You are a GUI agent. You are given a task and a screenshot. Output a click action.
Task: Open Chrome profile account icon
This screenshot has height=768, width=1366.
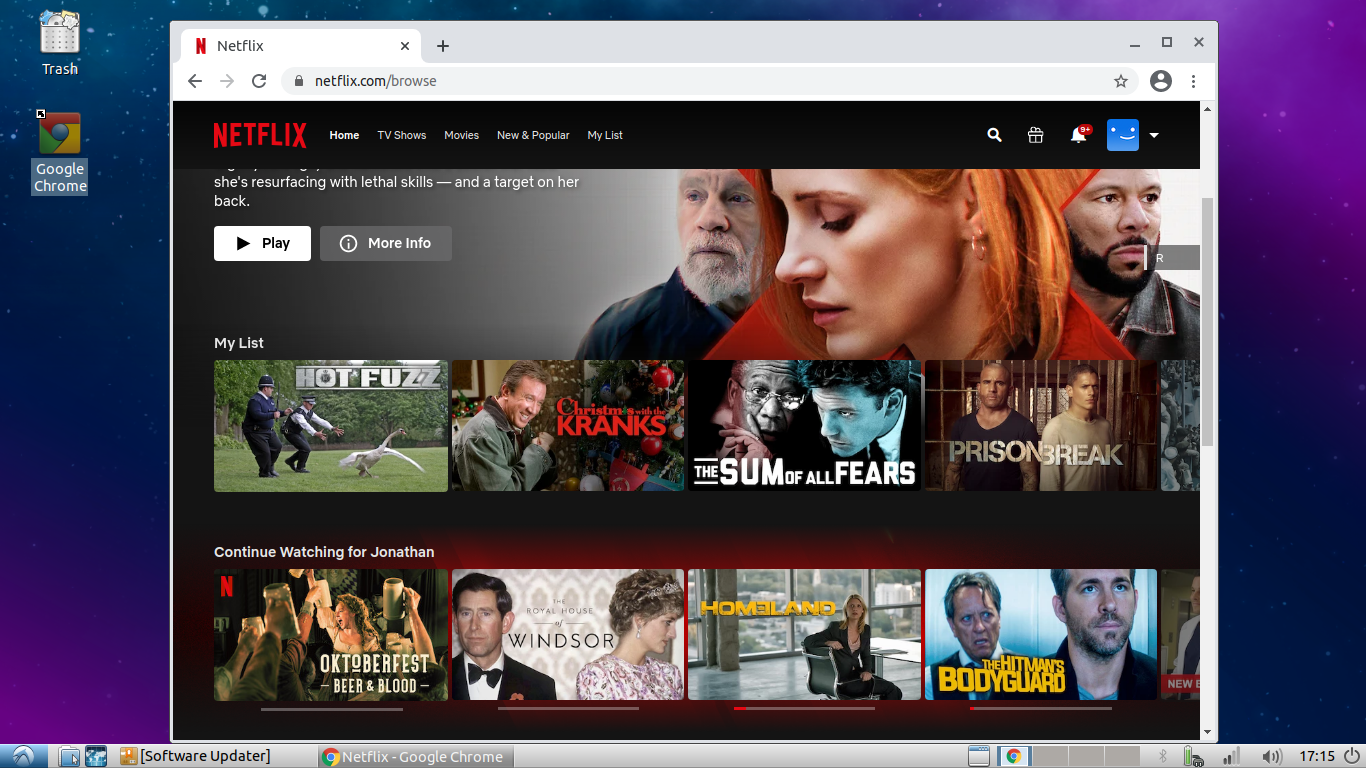1161,81
